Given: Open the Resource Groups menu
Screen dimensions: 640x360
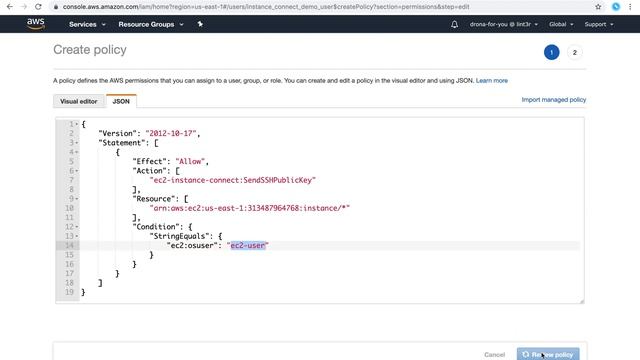Looking at the screenshot, I should (151, 24).
